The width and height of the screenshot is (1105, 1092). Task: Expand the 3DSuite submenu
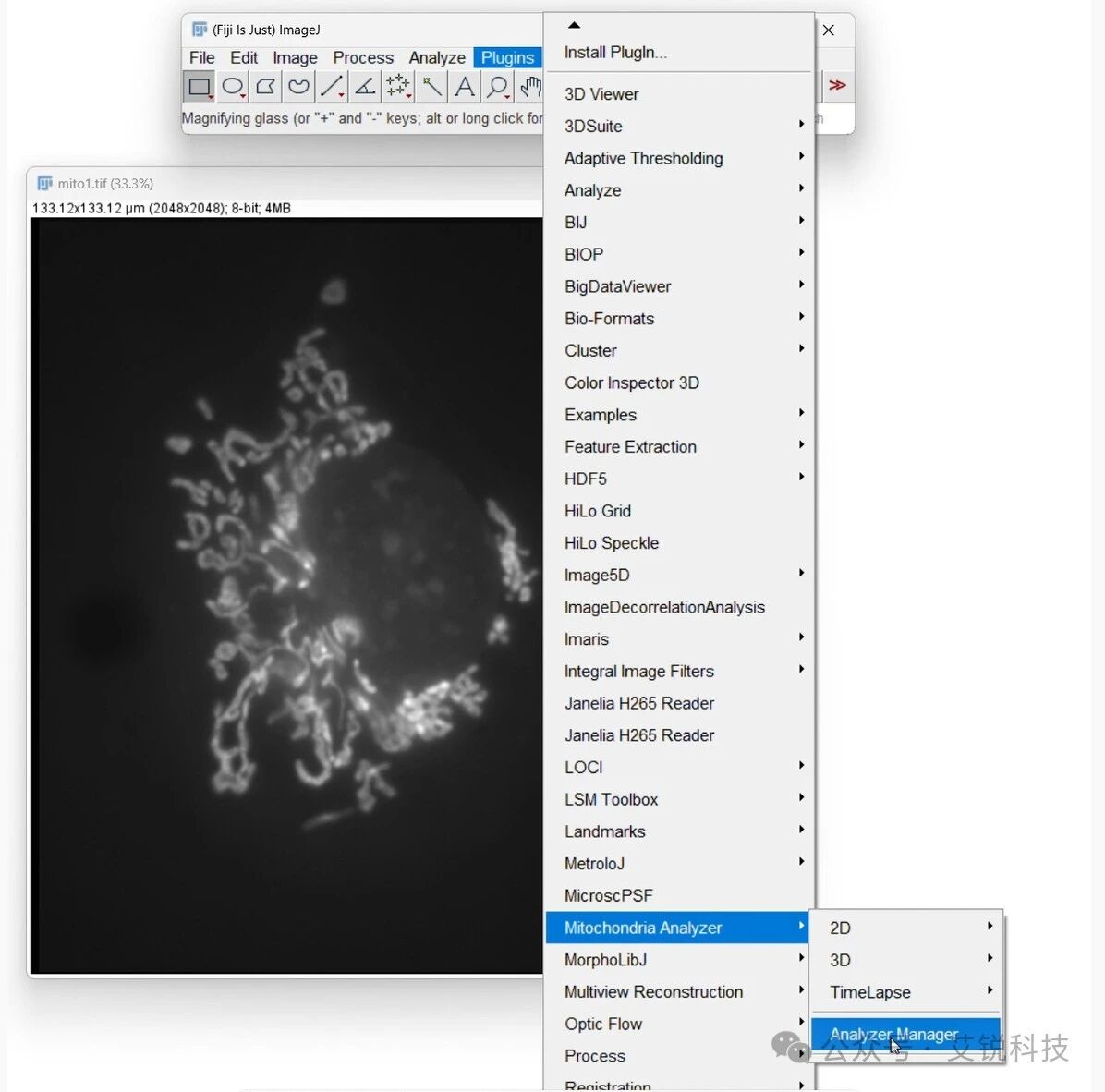(x=679, y=127)
